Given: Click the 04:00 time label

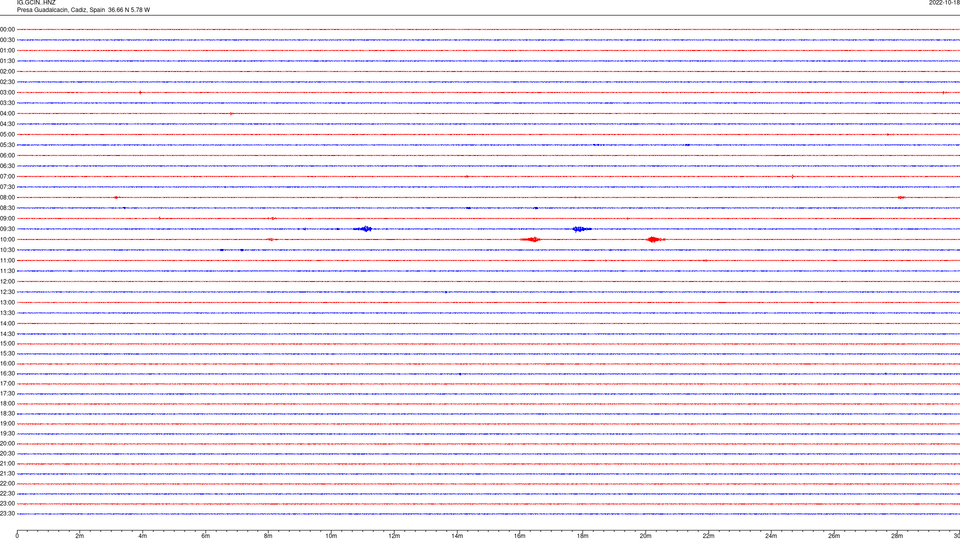Looking at the screenshot, I should (7, 113).
